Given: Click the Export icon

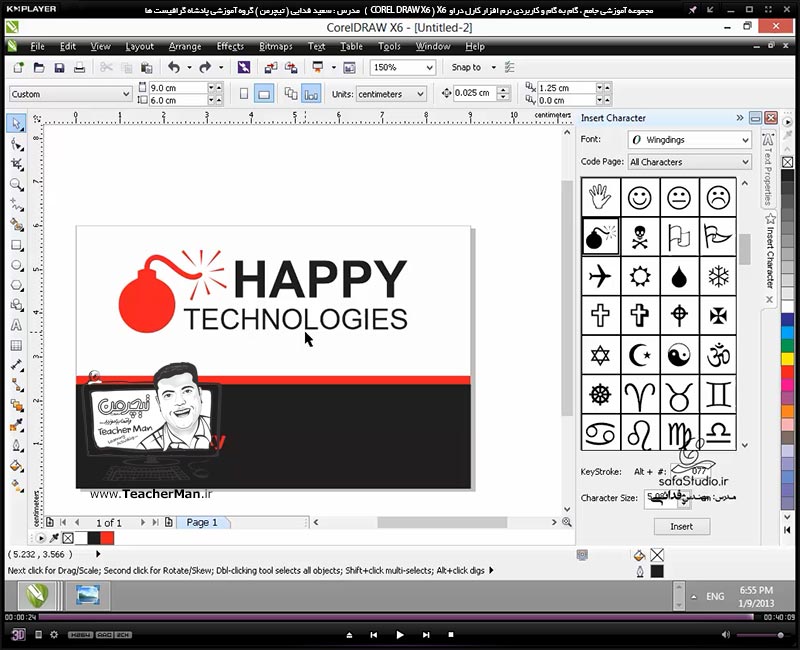Looking at the screenshot, I should [291, 67].
